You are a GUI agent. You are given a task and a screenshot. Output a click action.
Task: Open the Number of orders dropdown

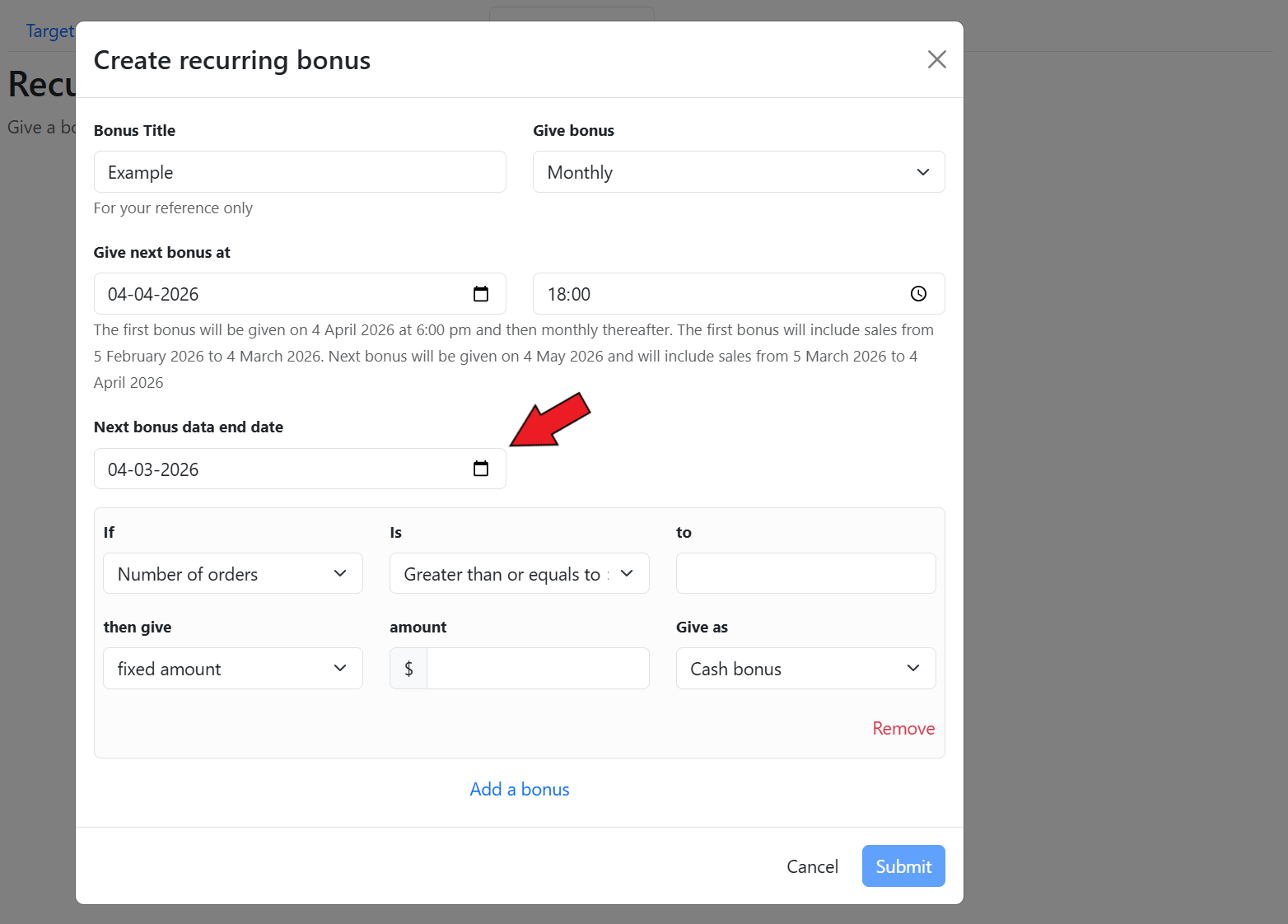tap(232, 574)
